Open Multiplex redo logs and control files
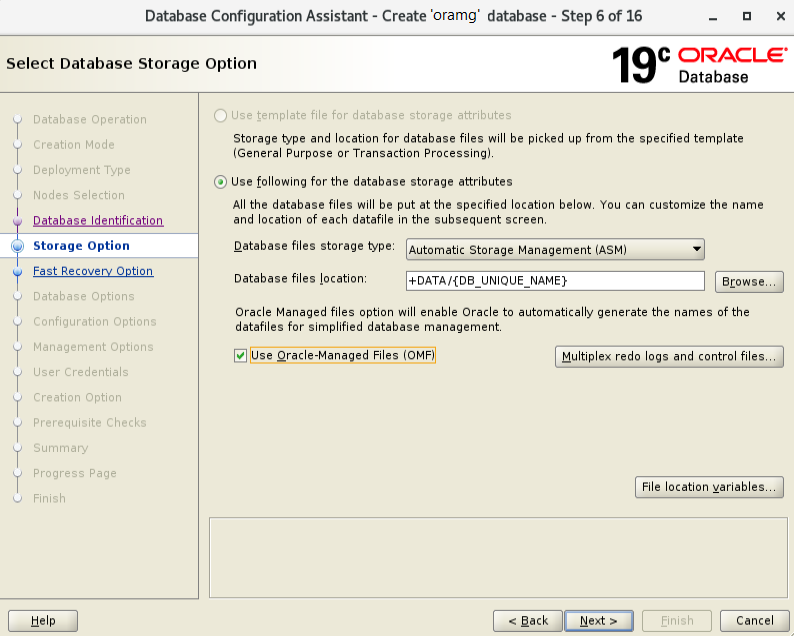 [x=669, y=356]
